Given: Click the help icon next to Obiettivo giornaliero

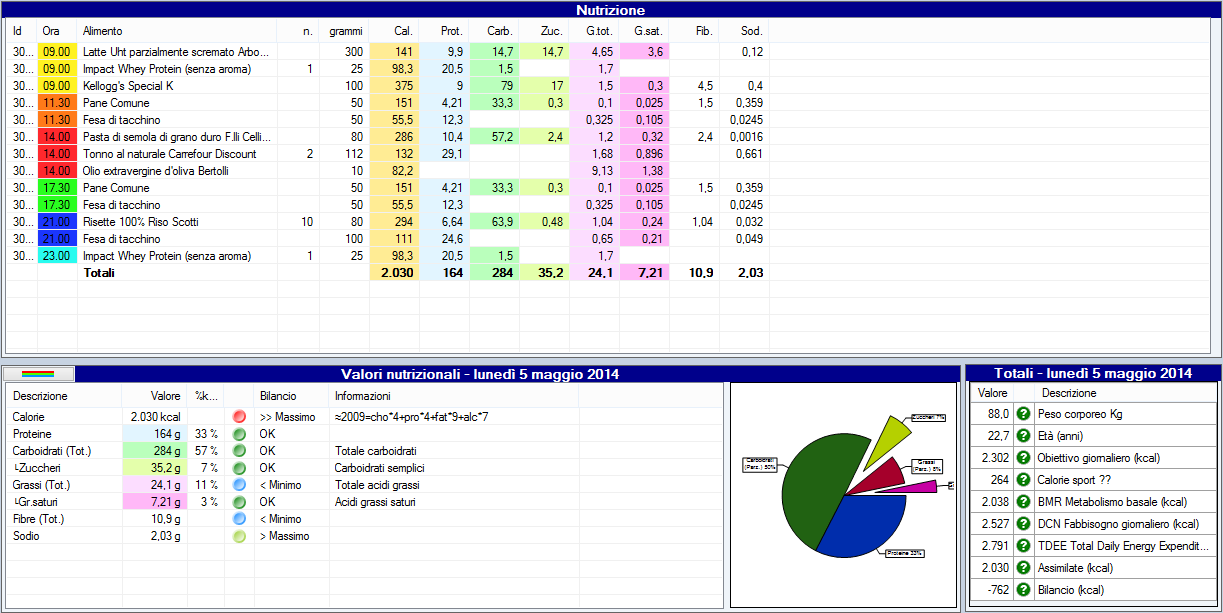Looking at the screenshot, I should point(1023,458).
